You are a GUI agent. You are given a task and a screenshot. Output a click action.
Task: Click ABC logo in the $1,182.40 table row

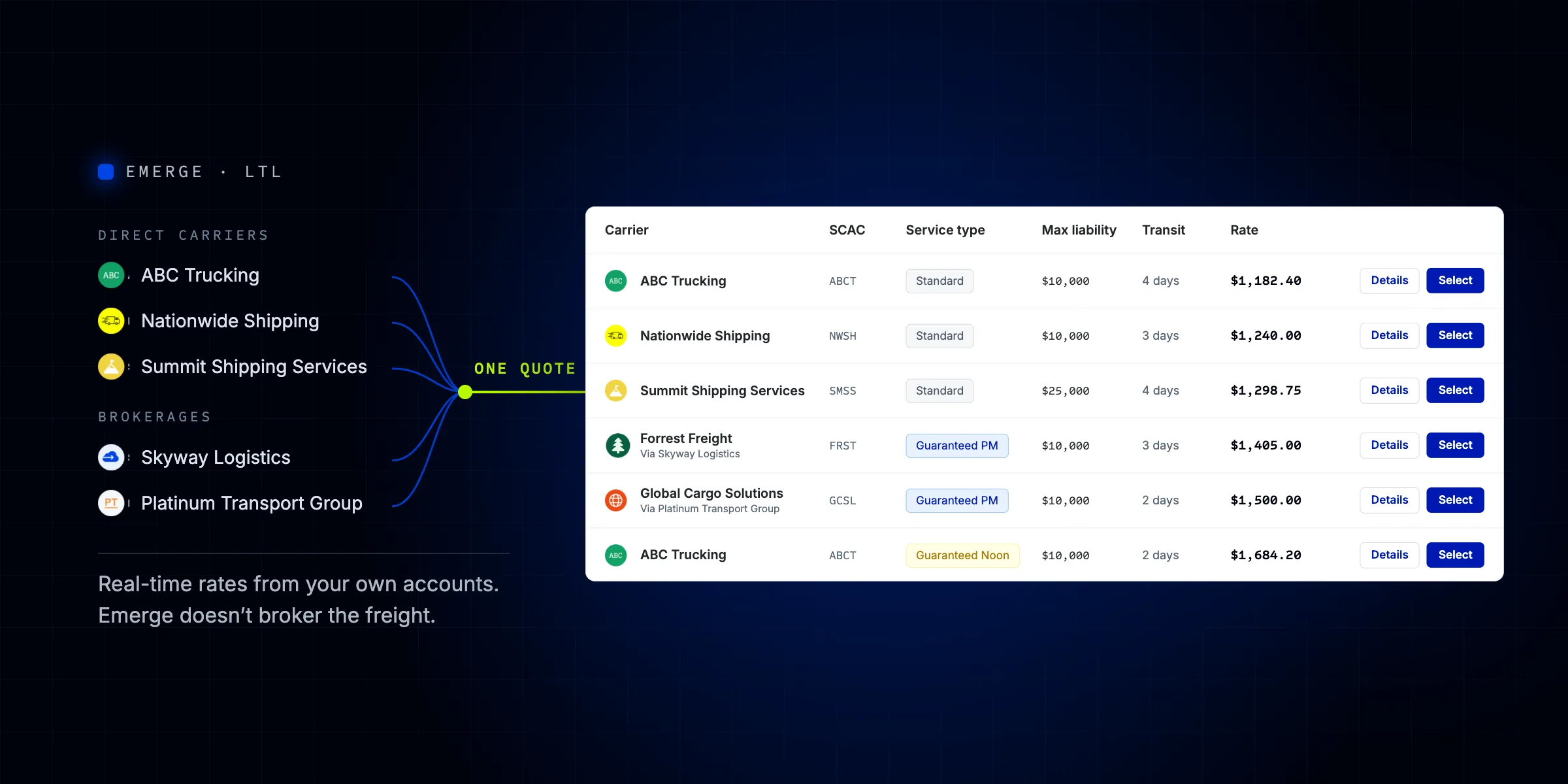click(x=615, y=281)
